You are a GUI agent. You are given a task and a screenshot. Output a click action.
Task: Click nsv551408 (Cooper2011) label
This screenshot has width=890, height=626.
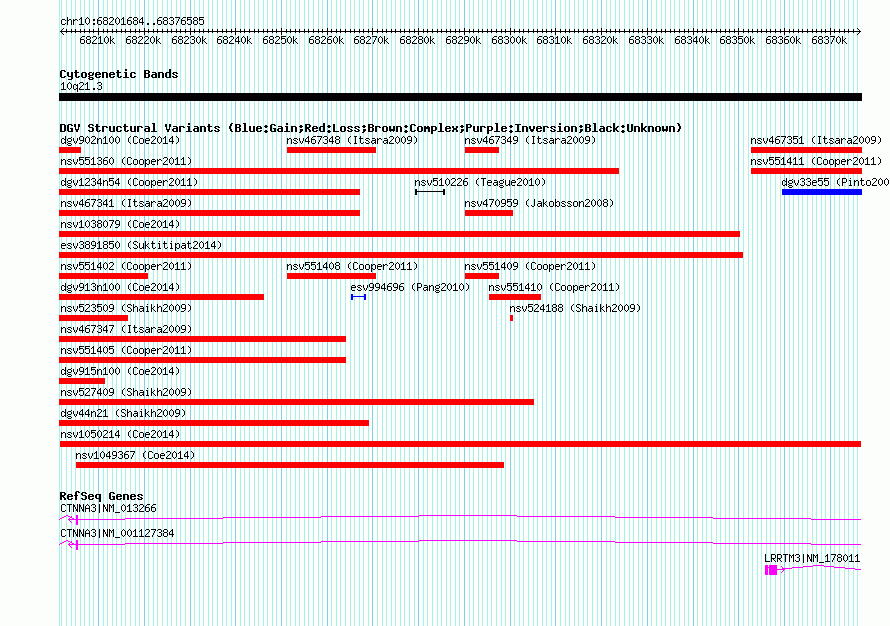pyautogui.click(x=352, y=267)
